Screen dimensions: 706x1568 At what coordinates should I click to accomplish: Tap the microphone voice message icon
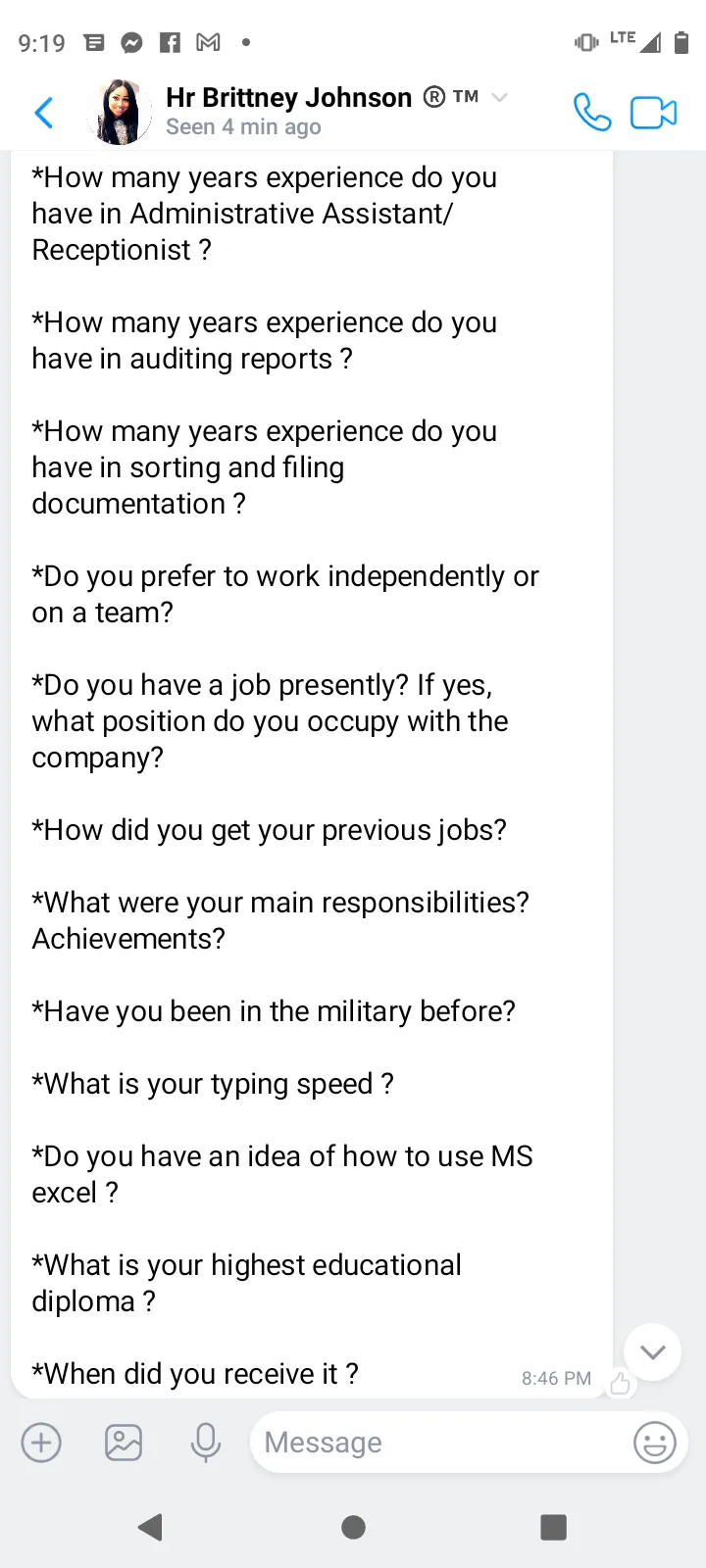(x=206, y=1443)
